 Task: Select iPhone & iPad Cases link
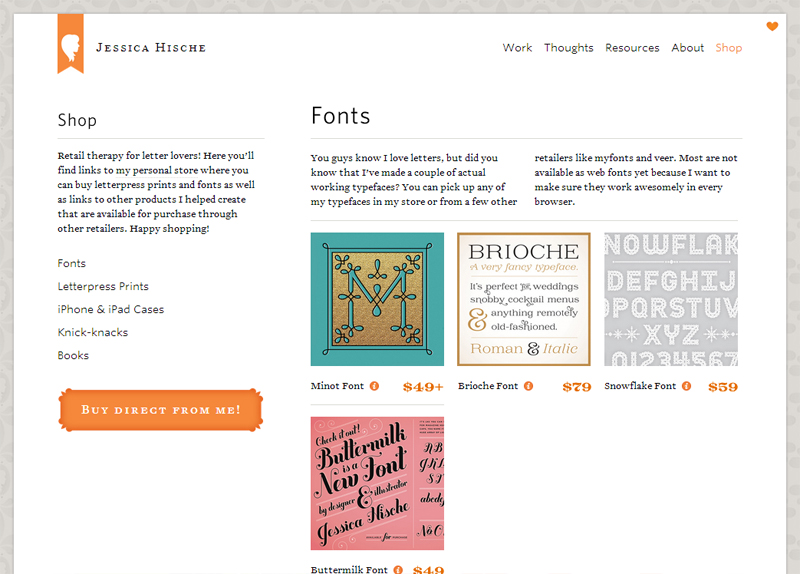[111, 310]
